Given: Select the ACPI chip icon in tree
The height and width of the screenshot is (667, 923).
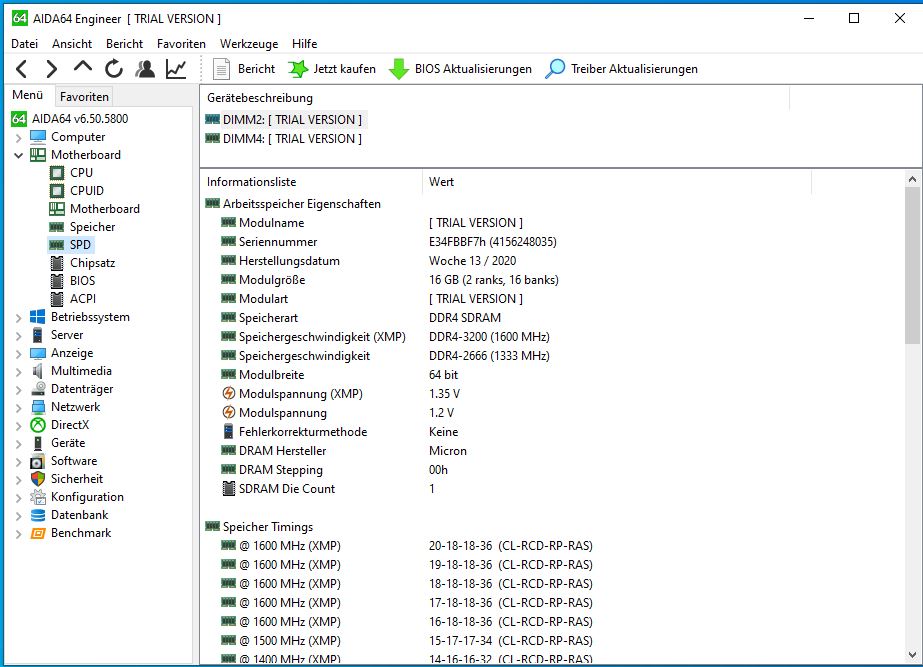Looking at the screenshot, I should (57, 299).
